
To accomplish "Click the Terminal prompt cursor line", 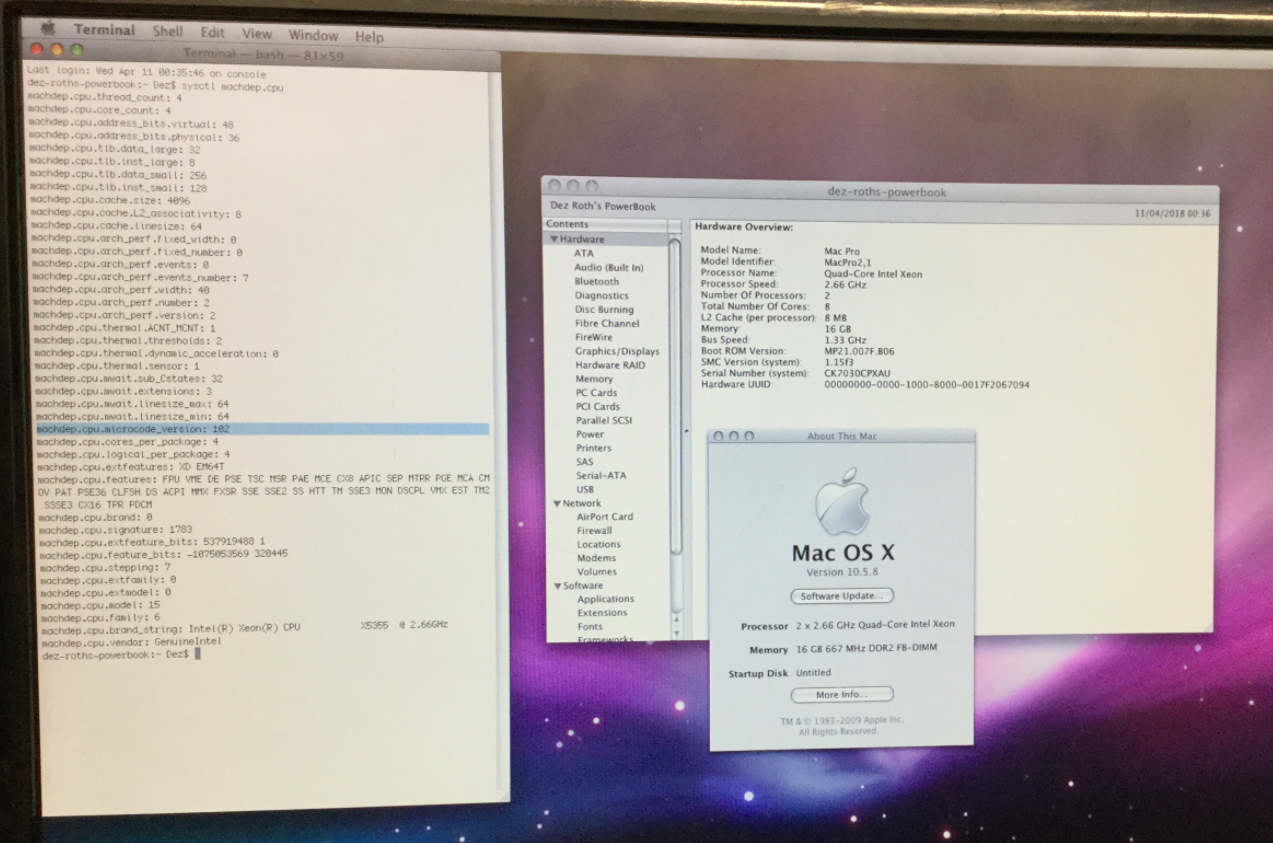I will click(x=121, y=654).
